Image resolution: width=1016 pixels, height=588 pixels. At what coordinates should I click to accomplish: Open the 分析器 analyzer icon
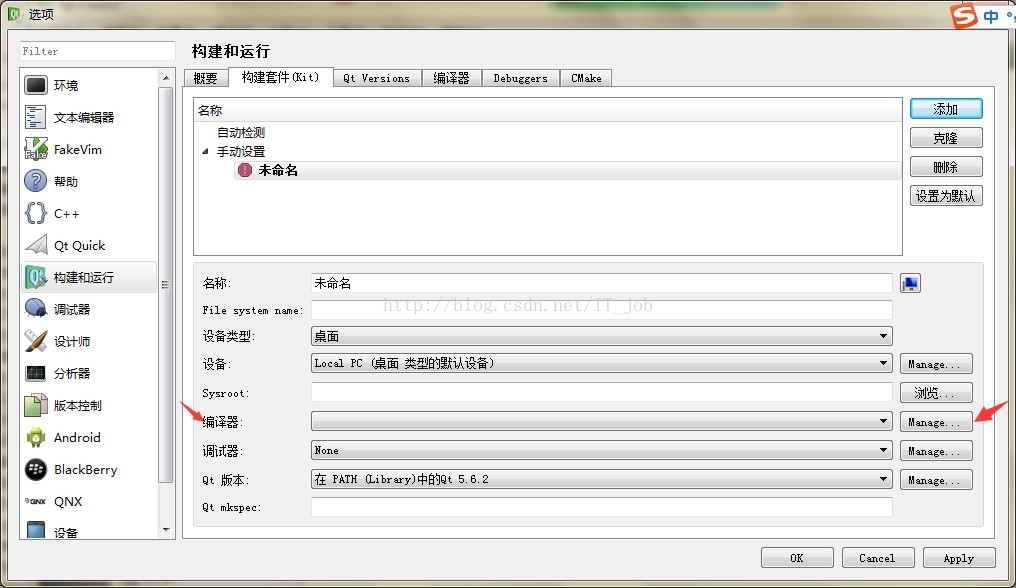36,373
